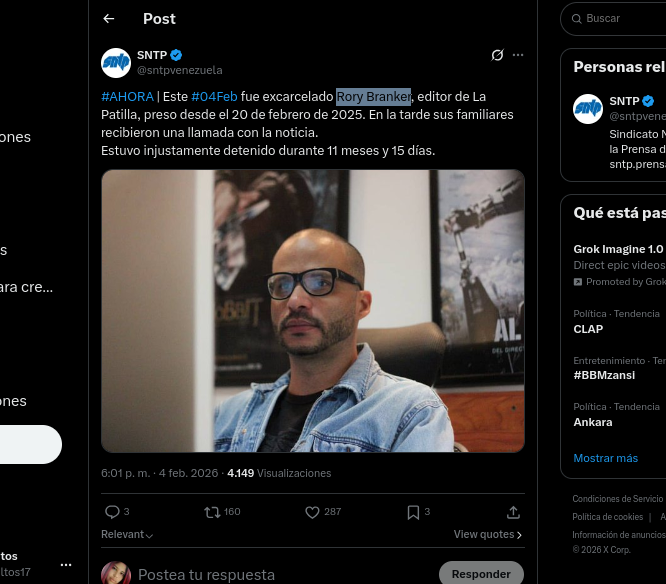Expand the Relevant replies sort dropdown
This screenshot has height=584, width=666.
coord(127,535)
